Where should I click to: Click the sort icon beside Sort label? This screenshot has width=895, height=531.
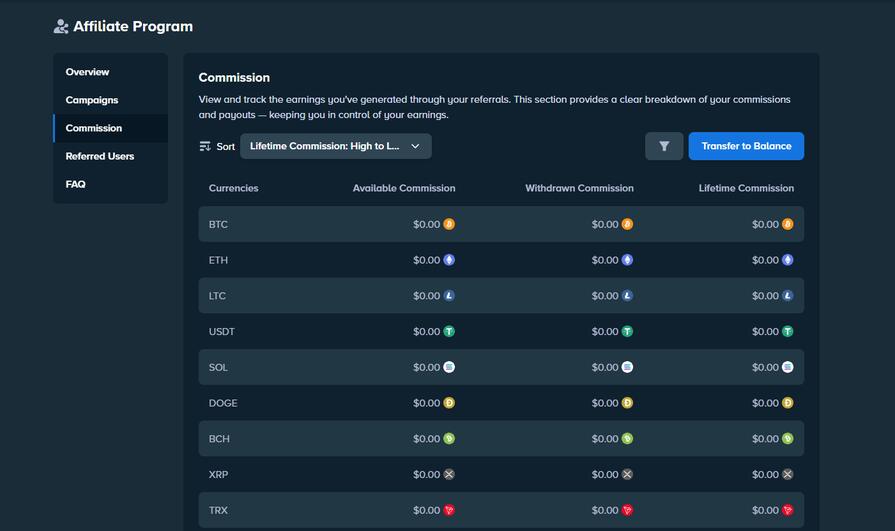point(205,146)
